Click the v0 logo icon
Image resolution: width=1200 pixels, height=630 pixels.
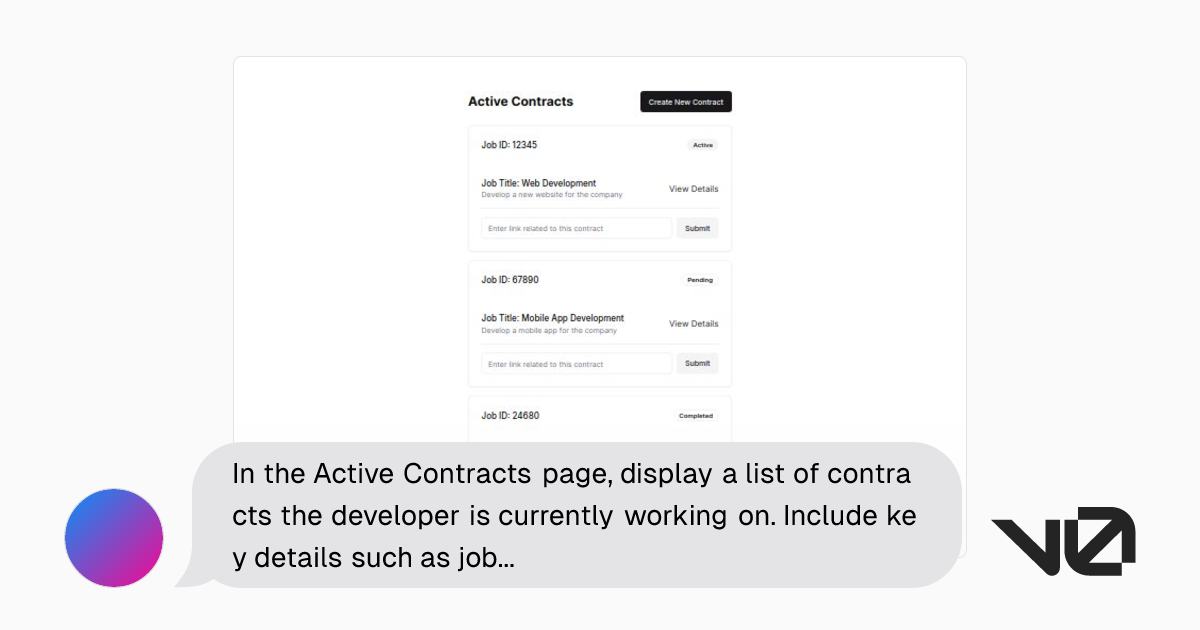[1063, 538]
